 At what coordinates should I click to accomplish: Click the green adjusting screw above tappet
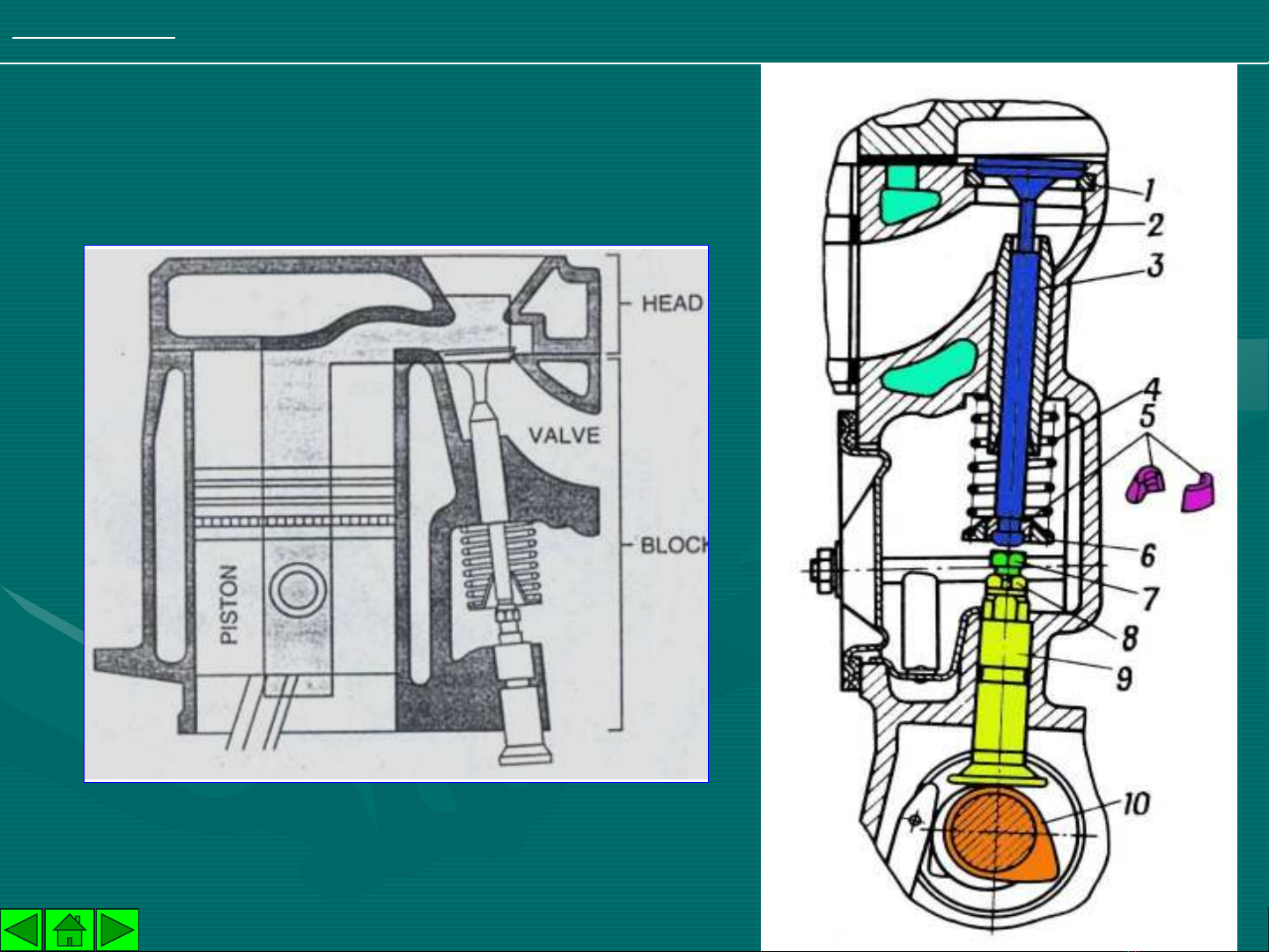click(1003, 559)
